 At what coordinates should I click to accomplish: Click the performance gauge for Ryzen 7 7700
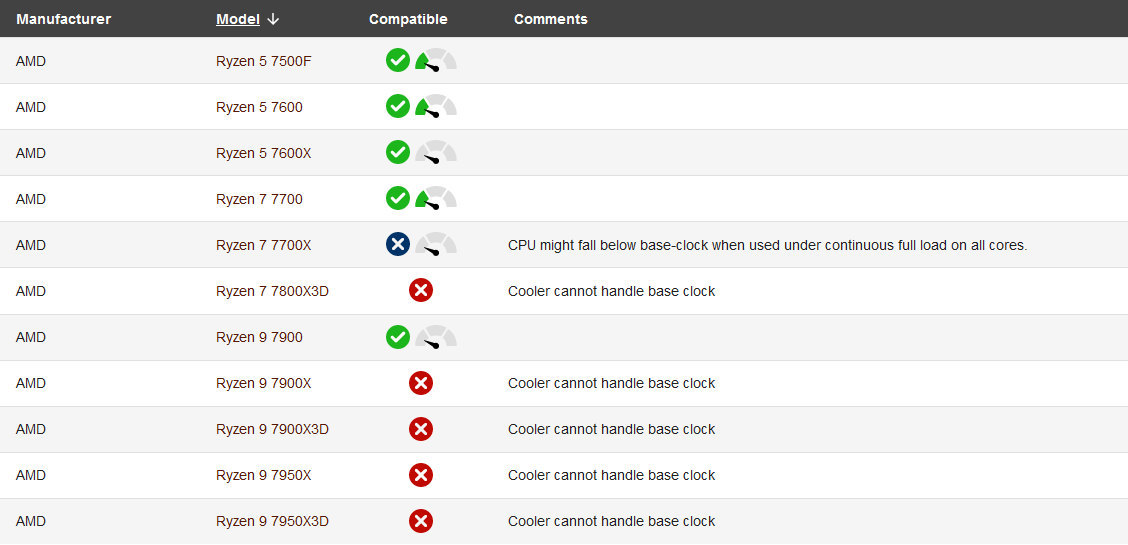436,198
